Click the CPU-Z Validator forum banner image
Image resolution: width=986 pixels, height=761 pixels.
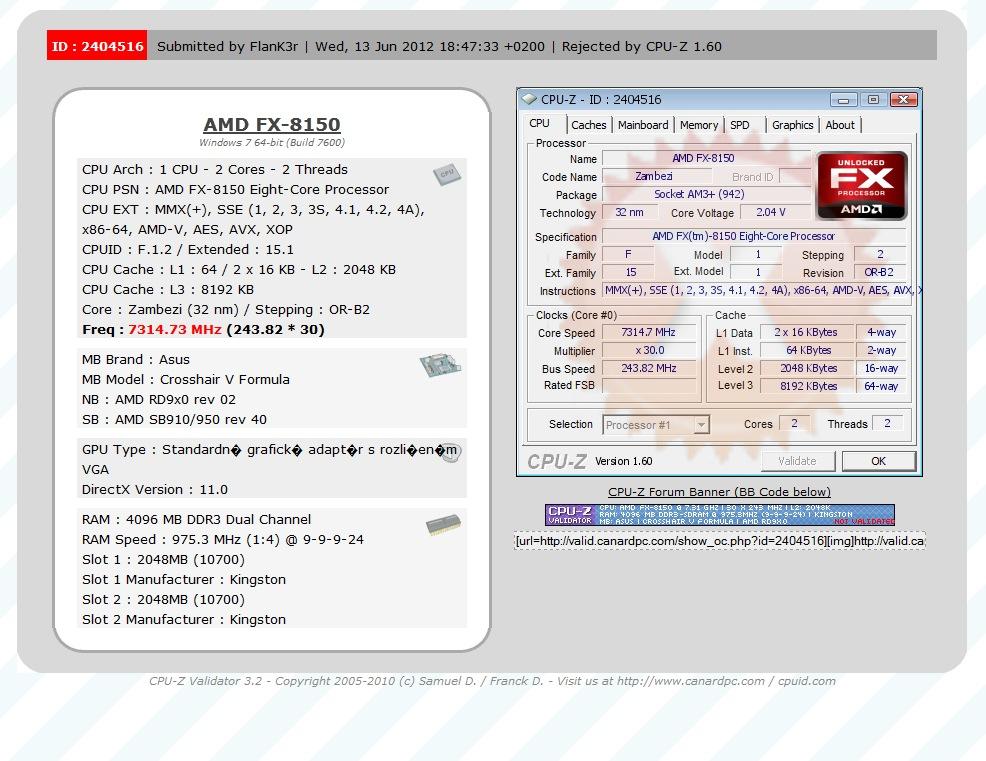pos(719,514)
